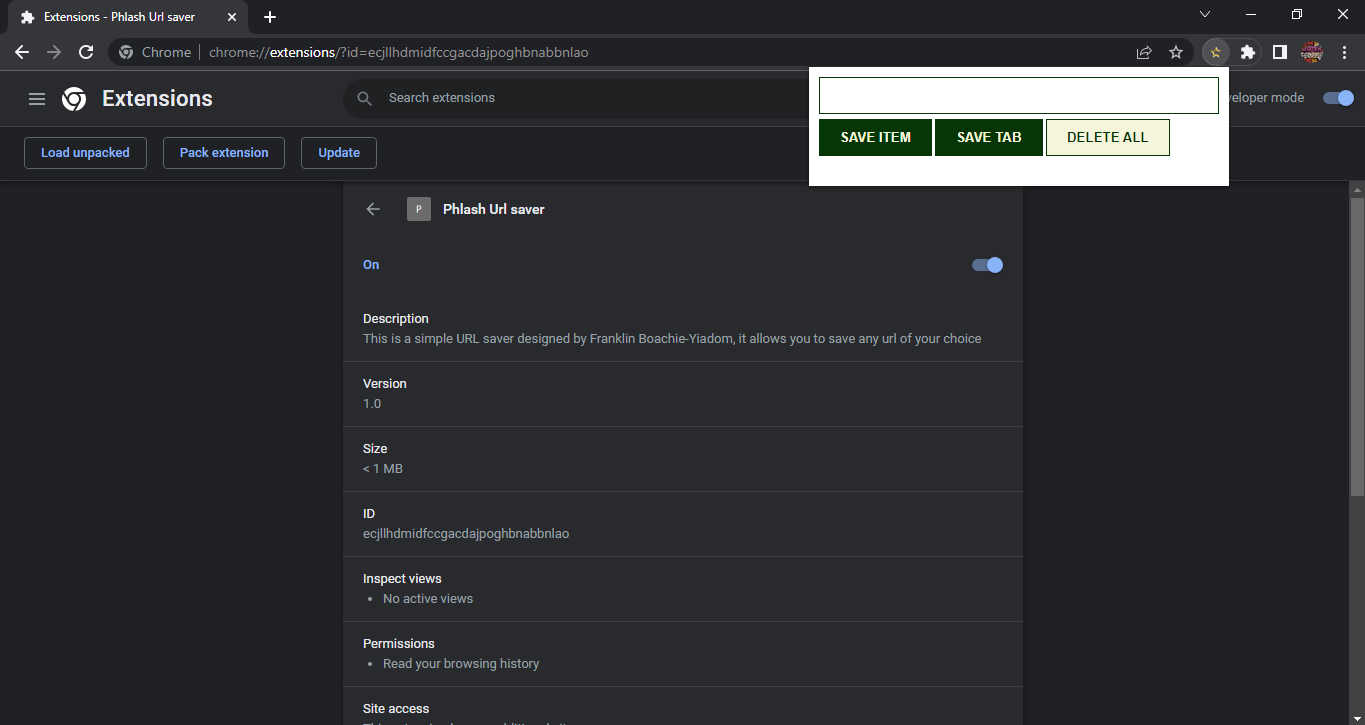Image resolution: width=1365 pixels, height=725 pixels.
Task: Click the address bar URL
Action: point(398,52)
